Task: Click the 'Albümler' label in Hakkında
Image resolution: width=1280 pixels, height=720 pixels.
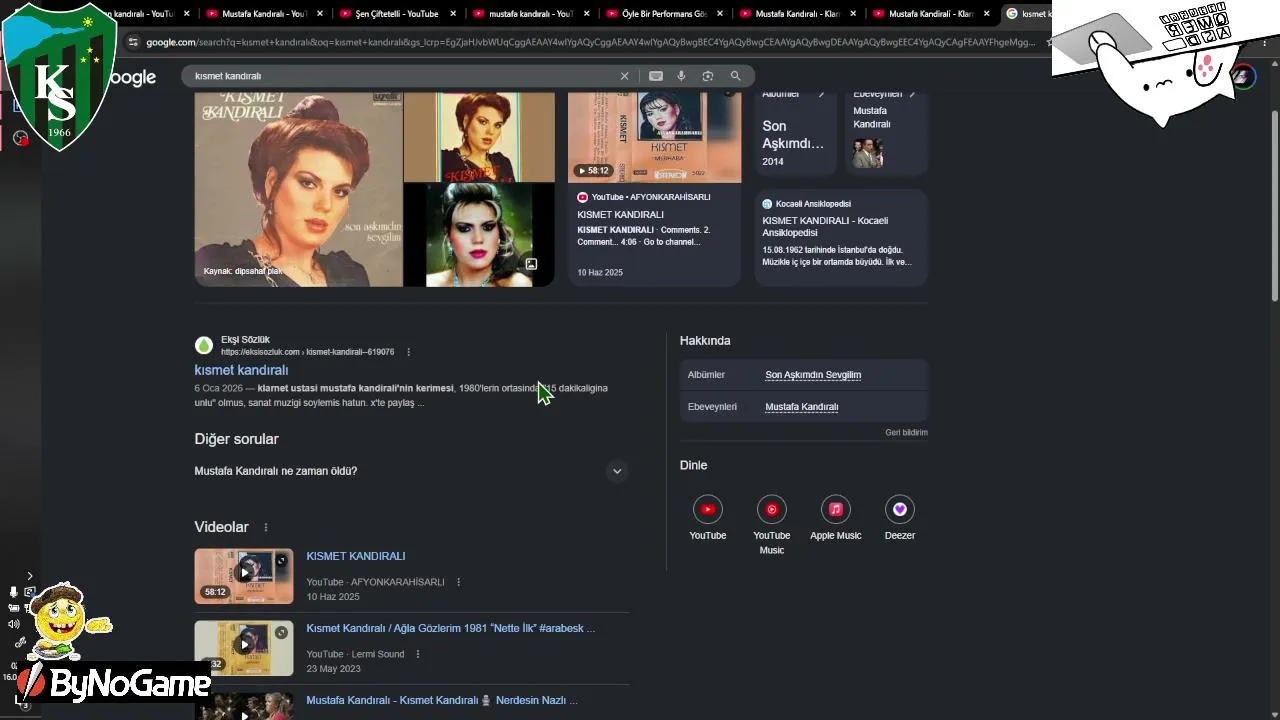Action: point(706,375)
